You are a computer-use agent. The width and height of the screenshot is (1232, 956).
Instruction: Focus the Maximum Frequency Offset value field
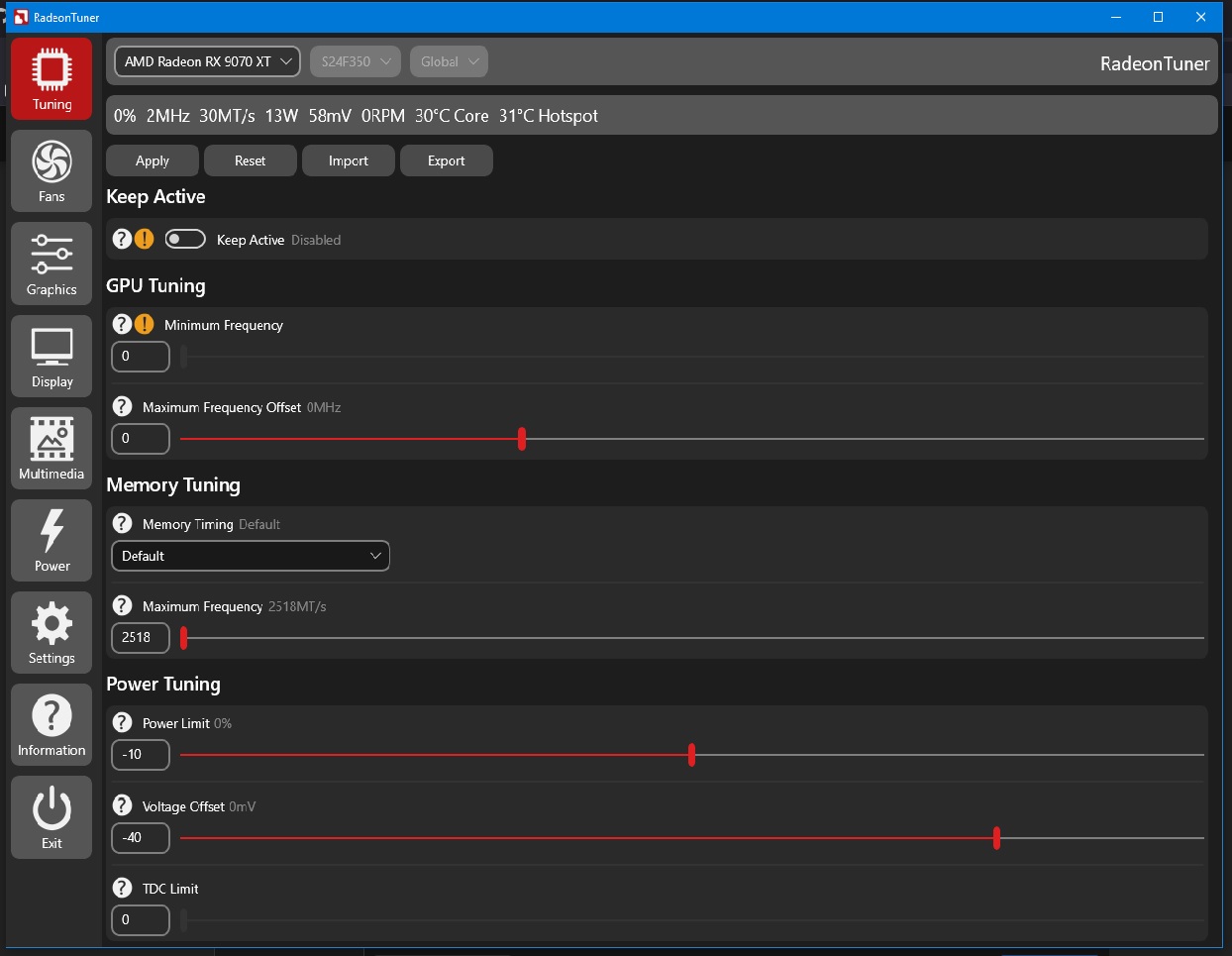point(141,439)
